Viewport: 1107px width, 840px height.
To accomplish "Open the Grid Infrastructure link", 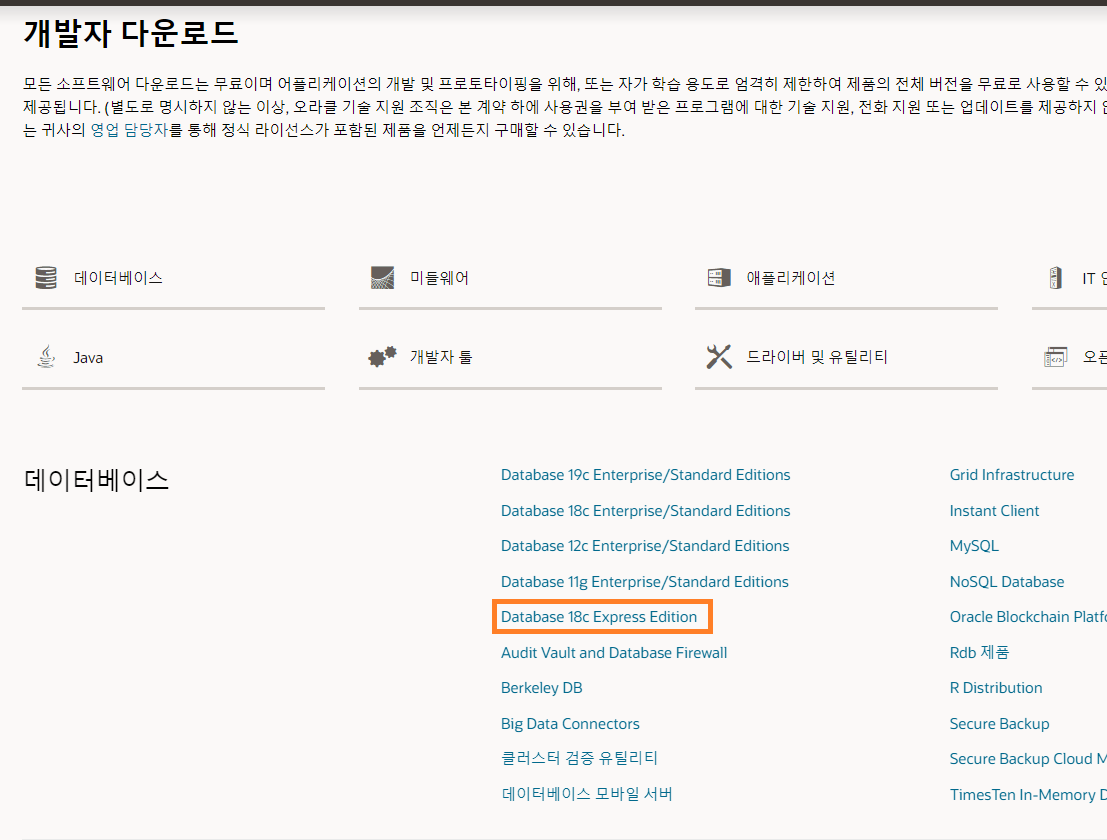I will coord(1012,475).
